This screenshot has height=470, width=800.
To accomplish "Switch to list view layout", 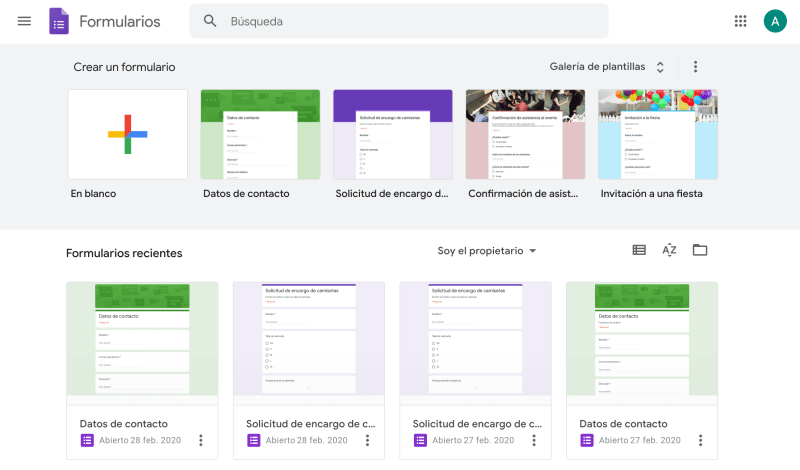I will (639, 250).
